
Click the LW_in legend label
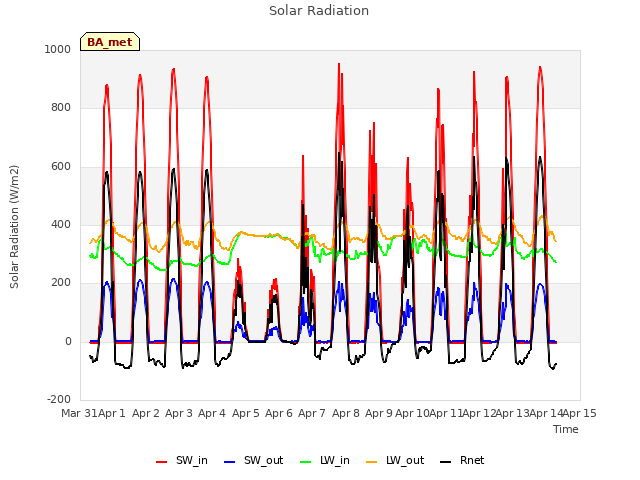335,460
